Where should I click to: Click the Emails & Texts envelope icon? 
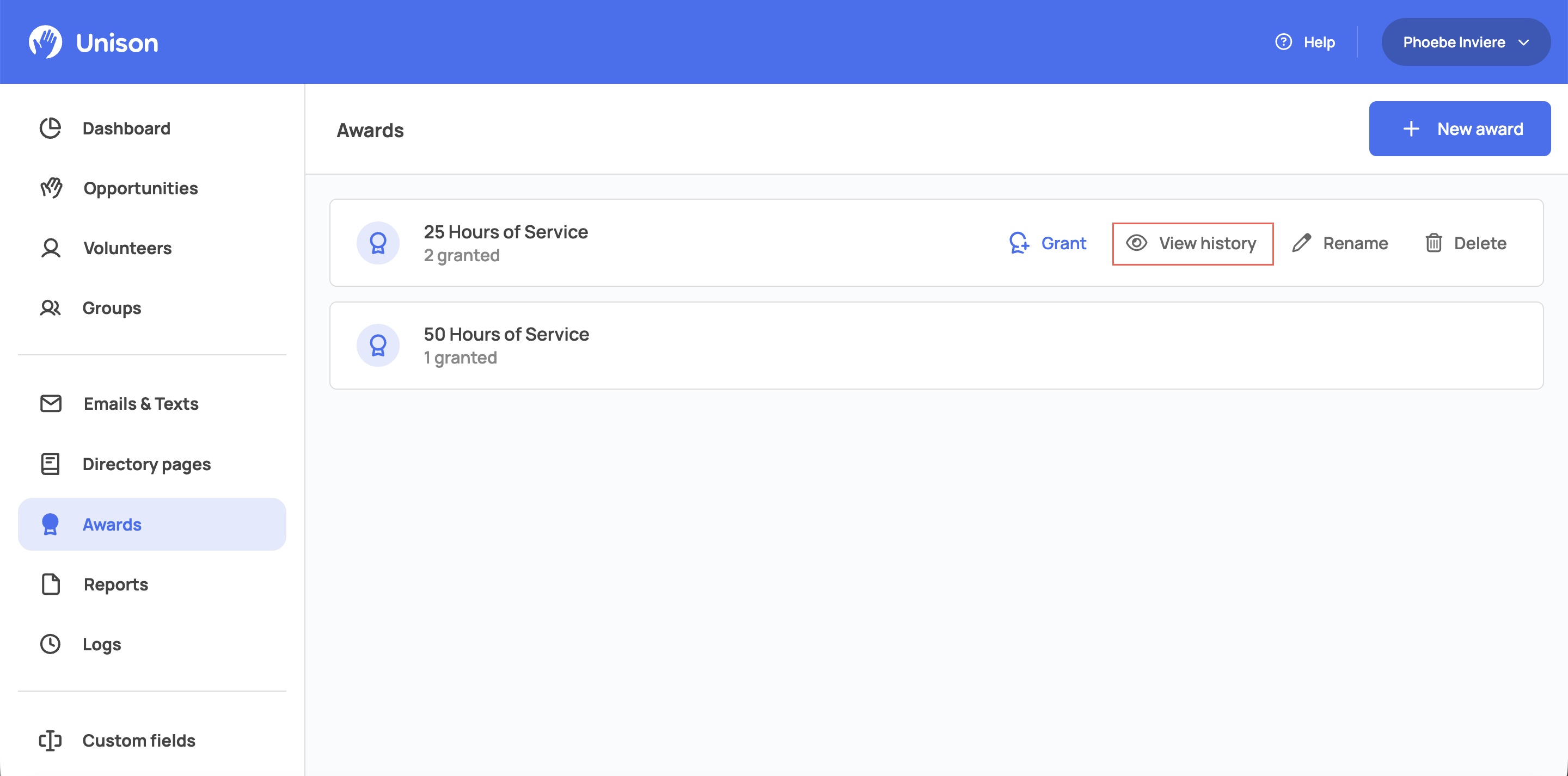(51, 404)
